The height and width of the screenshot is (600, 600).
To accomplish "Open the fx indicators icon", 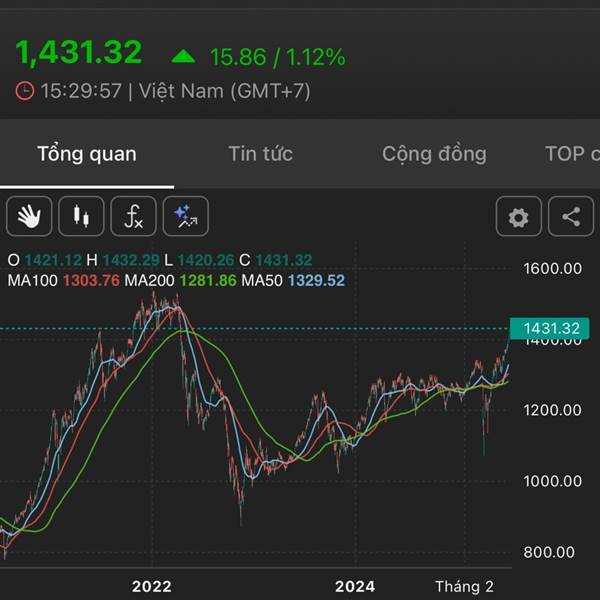I will tap(133, 216).
